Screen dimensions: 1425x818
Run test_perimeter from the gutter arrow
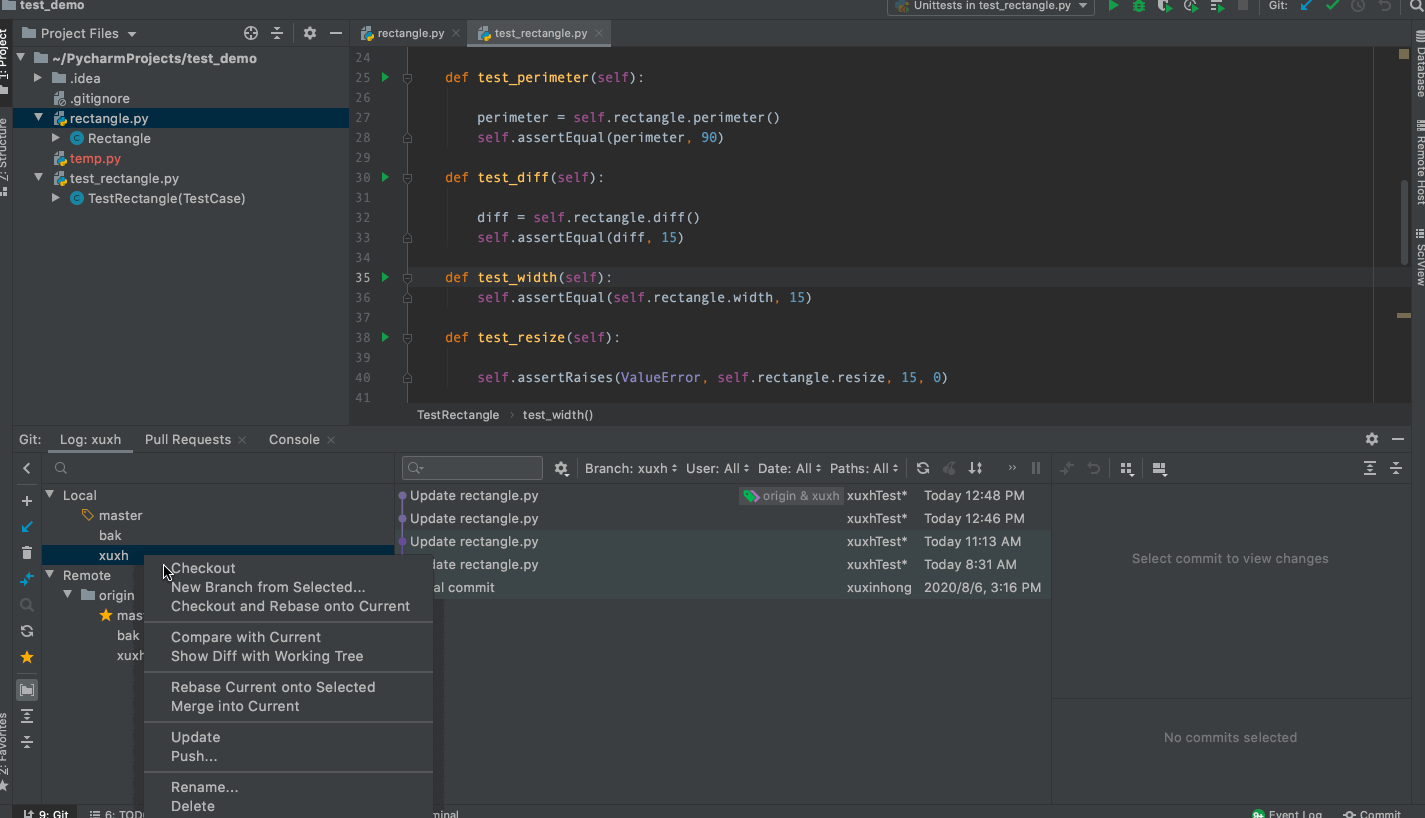click(x=385, y=77)
